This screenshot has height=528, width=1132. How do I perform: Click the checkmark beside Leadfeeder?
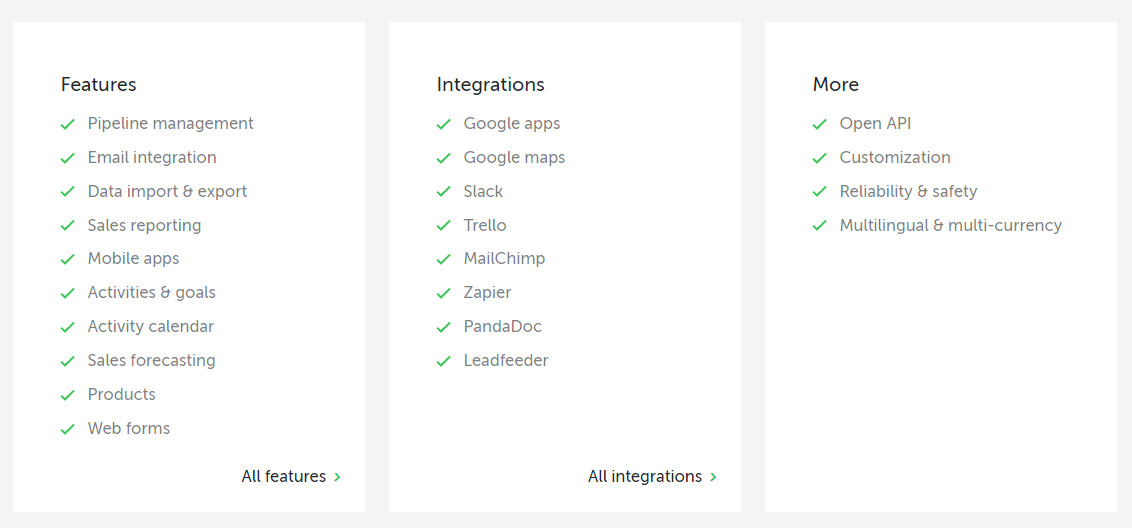tap(444, 361)
